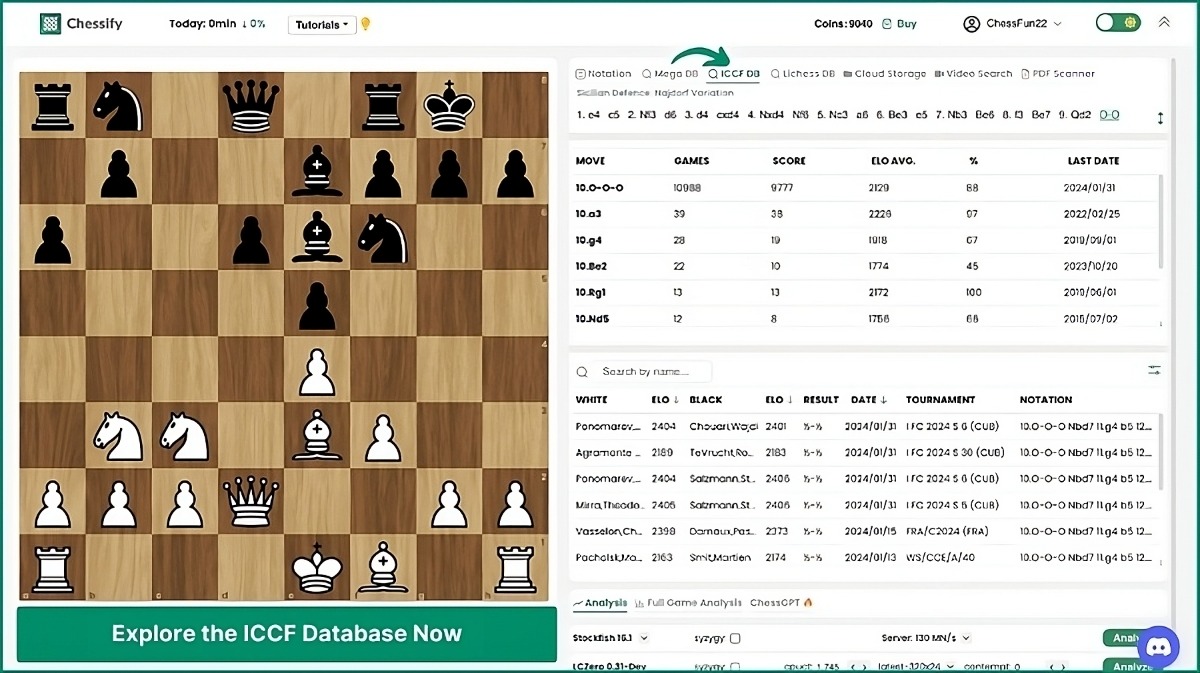Screen dimensions: 1200x673
Task: Select the 10.Be2 move row
Action: click(x=864, y=266)
